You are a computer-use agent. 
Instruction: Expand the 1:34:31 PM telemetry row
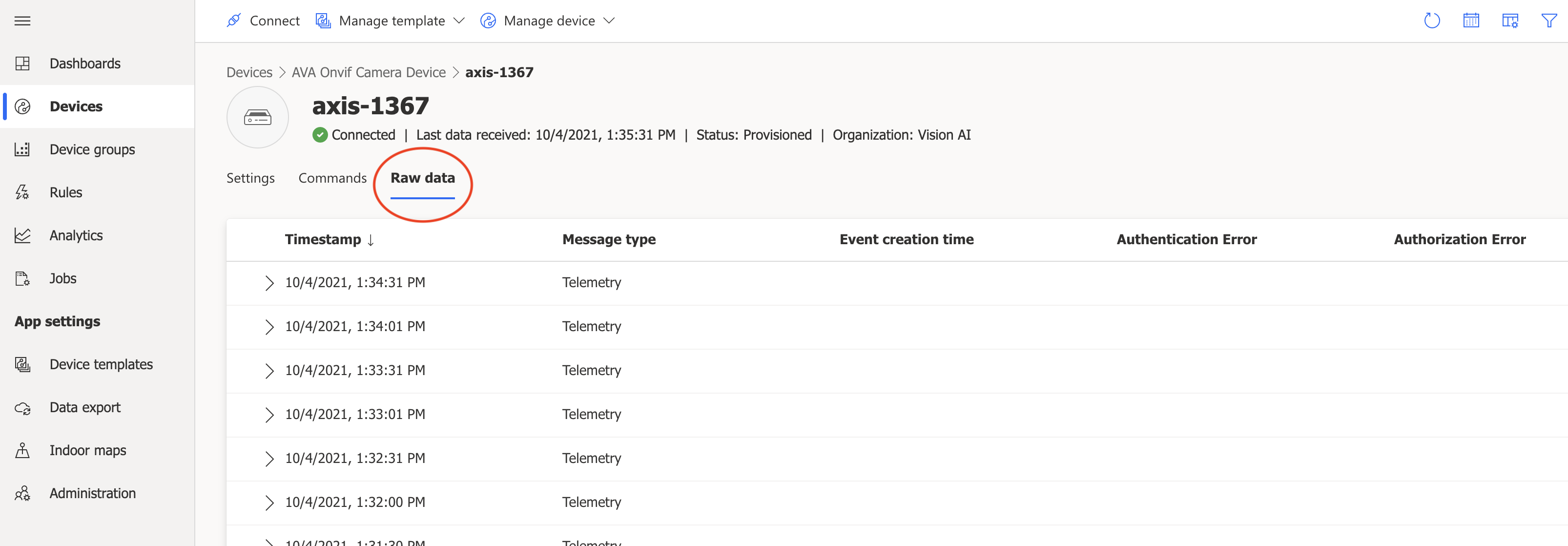tap(269, 283)
